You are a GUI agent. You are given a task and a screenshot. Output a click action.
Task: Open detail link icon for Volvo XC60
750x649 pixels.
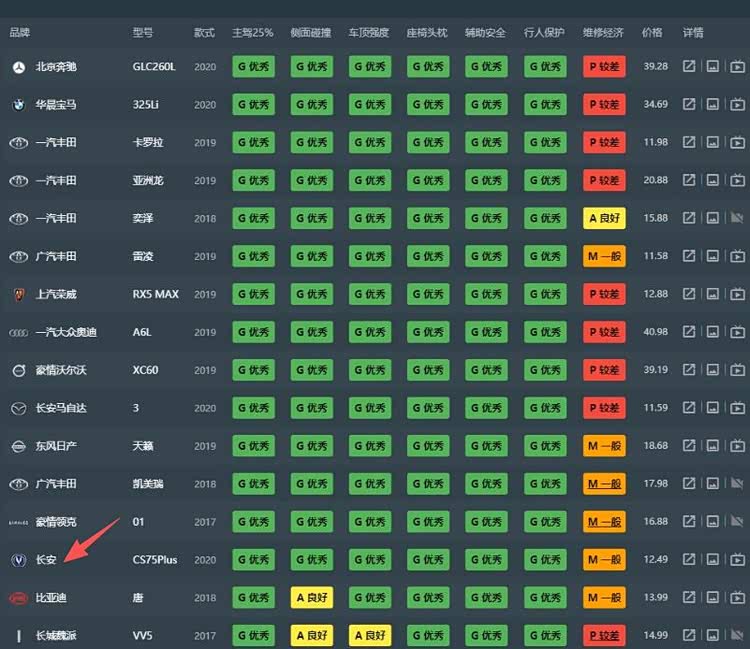pos(689,370)
